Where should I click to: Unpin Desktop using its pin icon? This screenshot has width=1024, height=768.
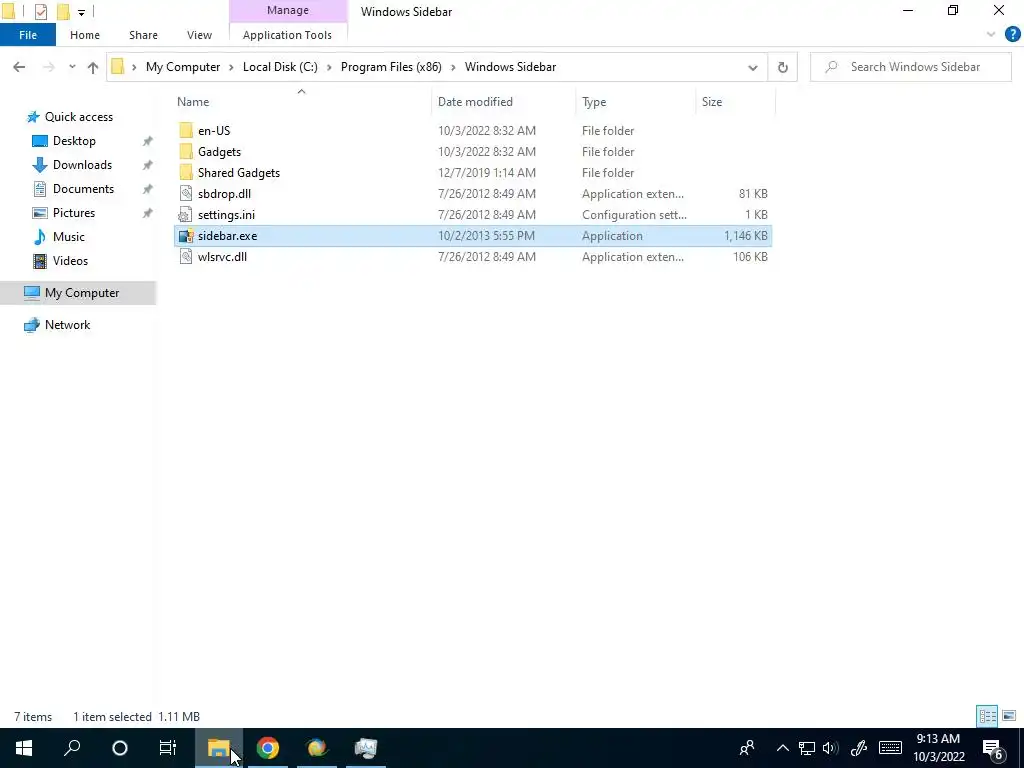pyautogui.click(x=148, y=141)
